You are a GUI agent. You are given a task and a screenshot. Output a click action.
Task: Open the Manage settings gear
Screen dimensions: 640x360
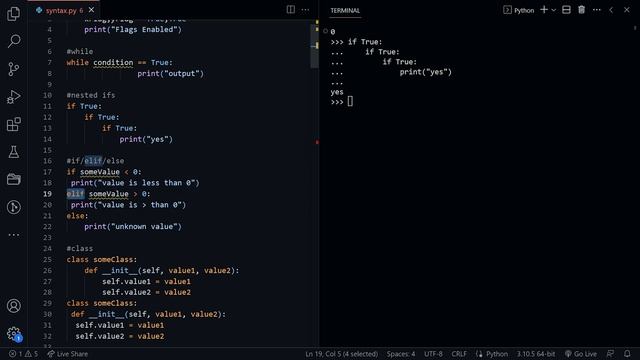point(13,333)
